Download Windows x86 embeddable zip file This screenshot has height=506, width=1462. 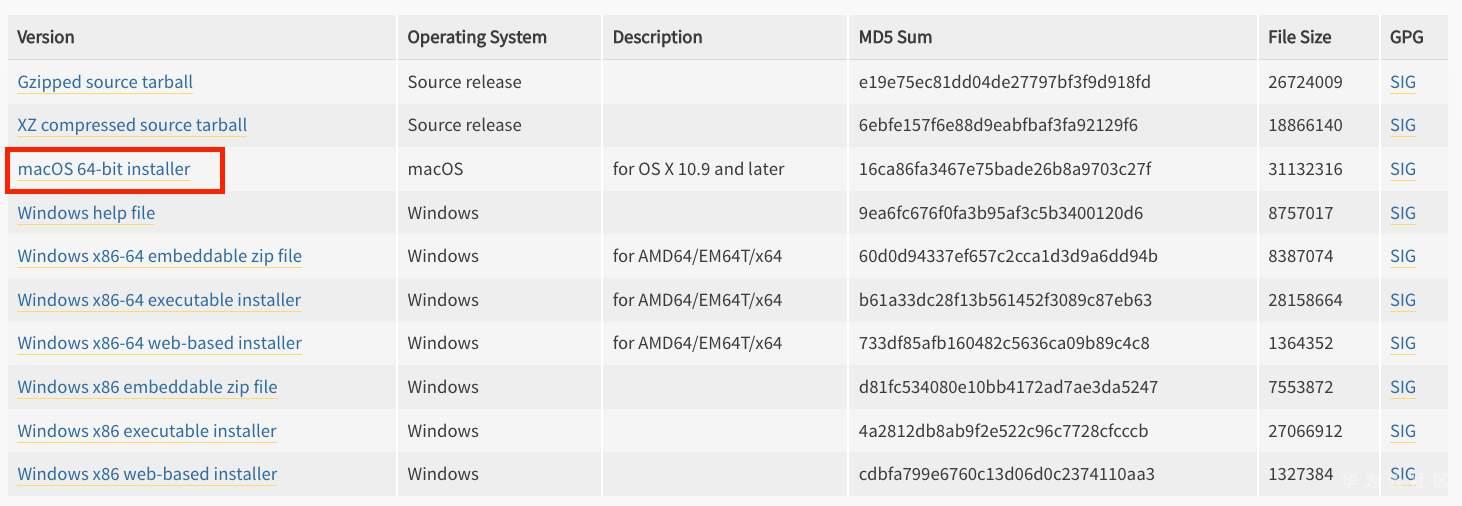[147, 387]
